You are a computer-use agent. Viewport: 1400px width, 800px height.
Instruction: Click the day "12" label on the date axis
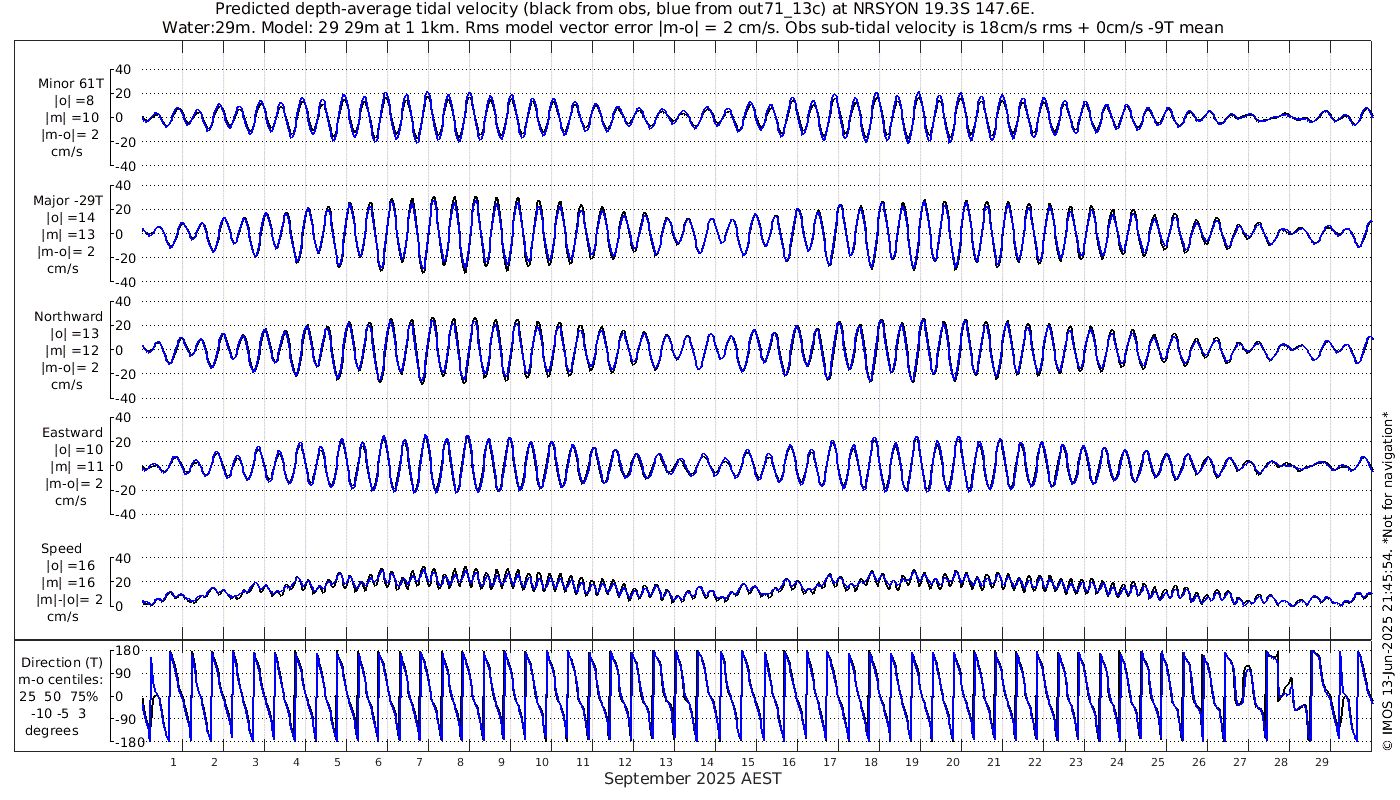(x=625, y=762)
